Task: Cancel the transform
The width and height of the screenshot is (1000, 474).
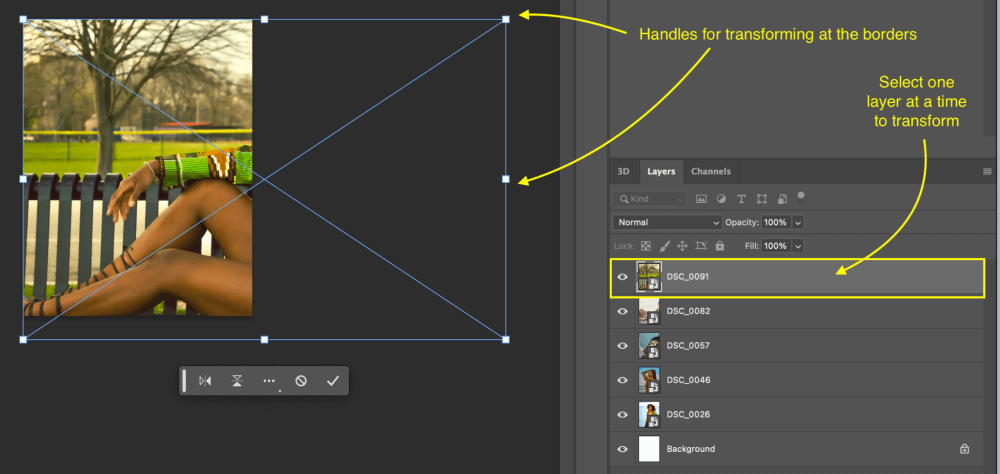Action: coord(301,381)
